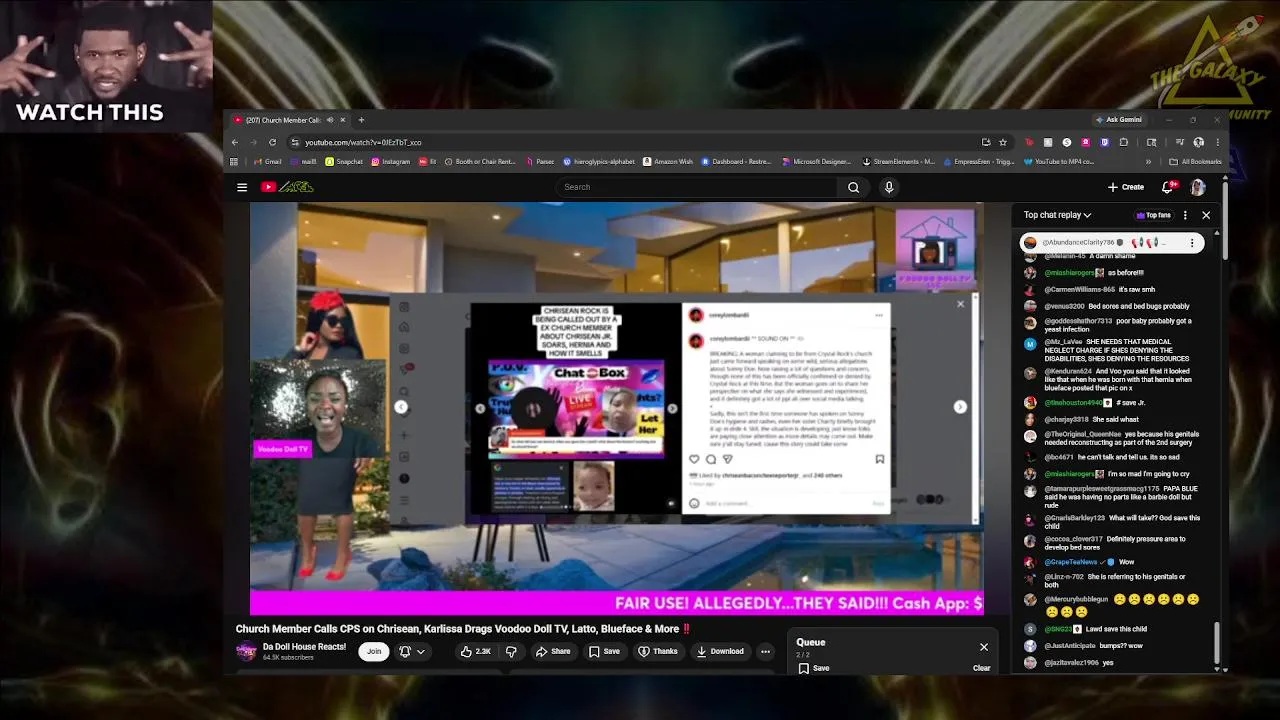Open the Gmail bookmark
Screen dimensions: 1280x720
267,162
